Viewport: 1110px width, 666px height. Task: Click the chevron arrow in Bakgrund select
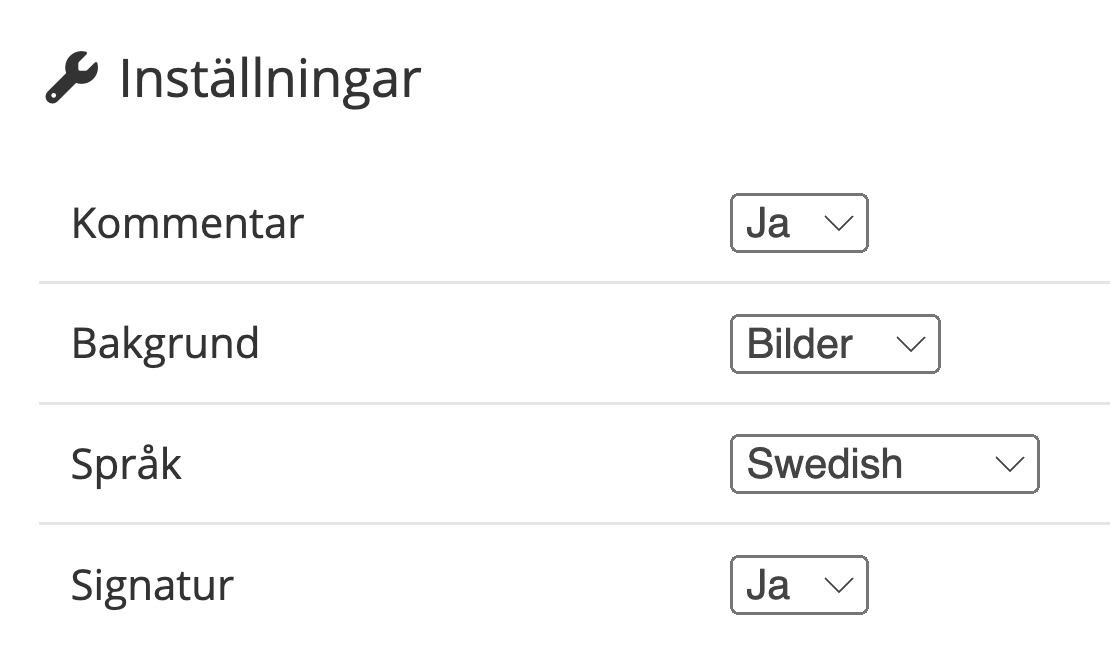pyautogui.click(x=910, y=345)
